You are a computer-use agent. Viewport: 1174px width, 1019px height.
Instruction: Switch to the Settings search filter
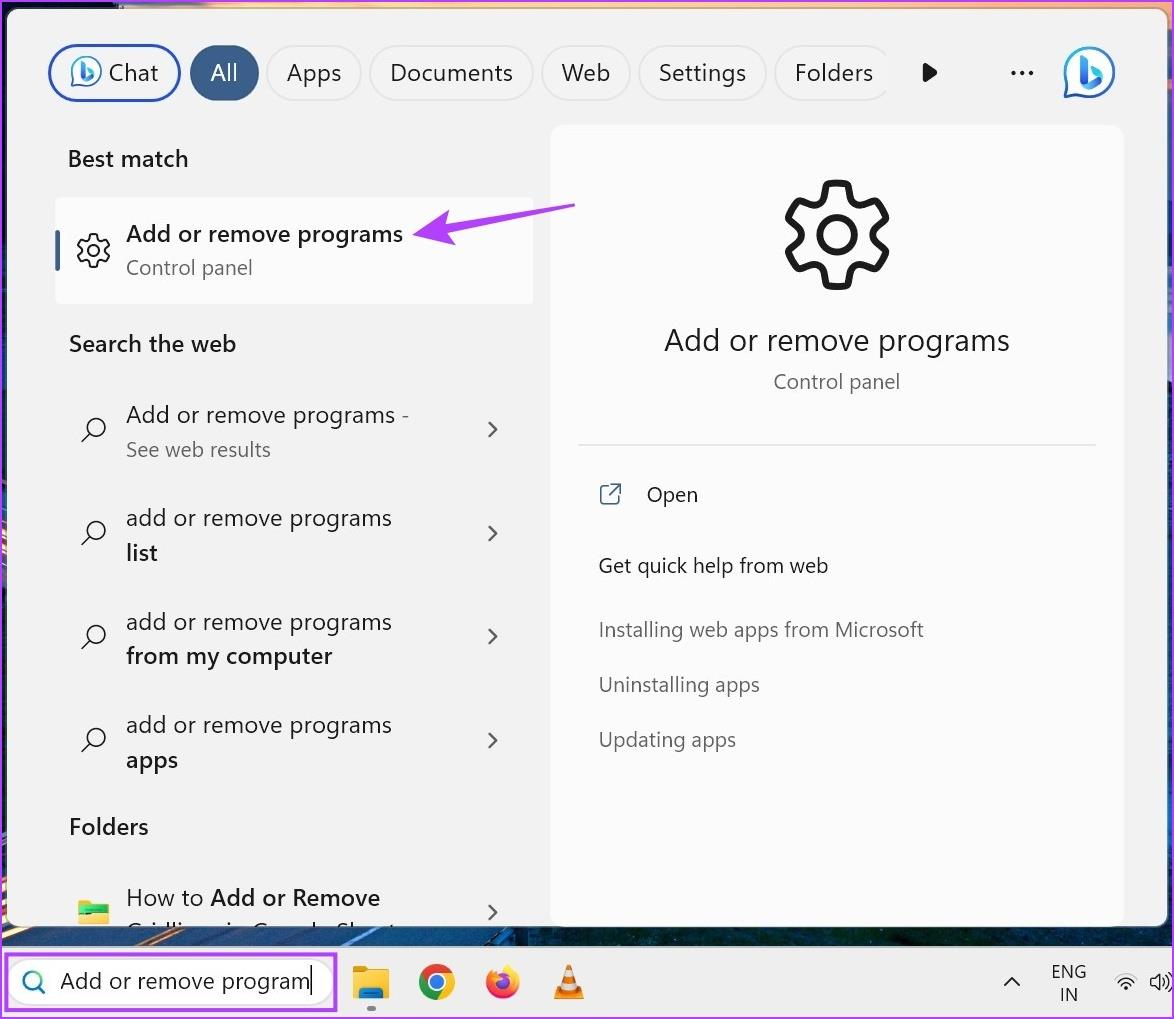click(701, 72)
